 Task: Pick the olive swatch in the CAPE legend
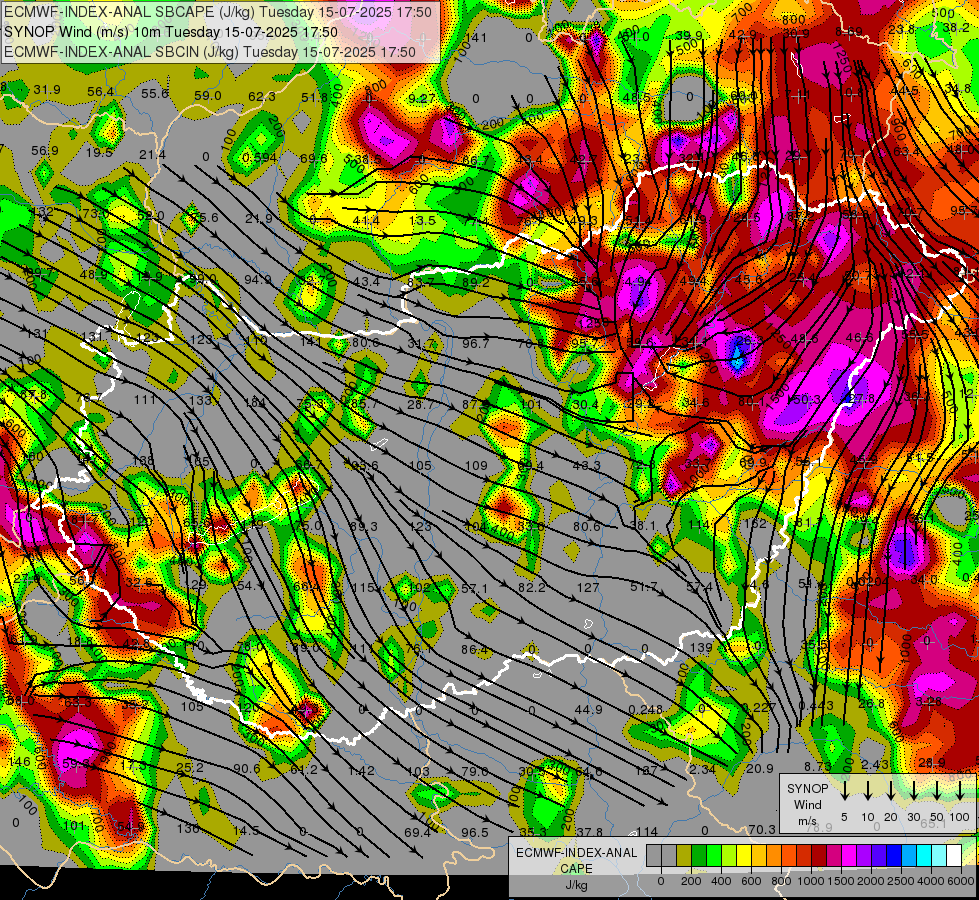684,856
